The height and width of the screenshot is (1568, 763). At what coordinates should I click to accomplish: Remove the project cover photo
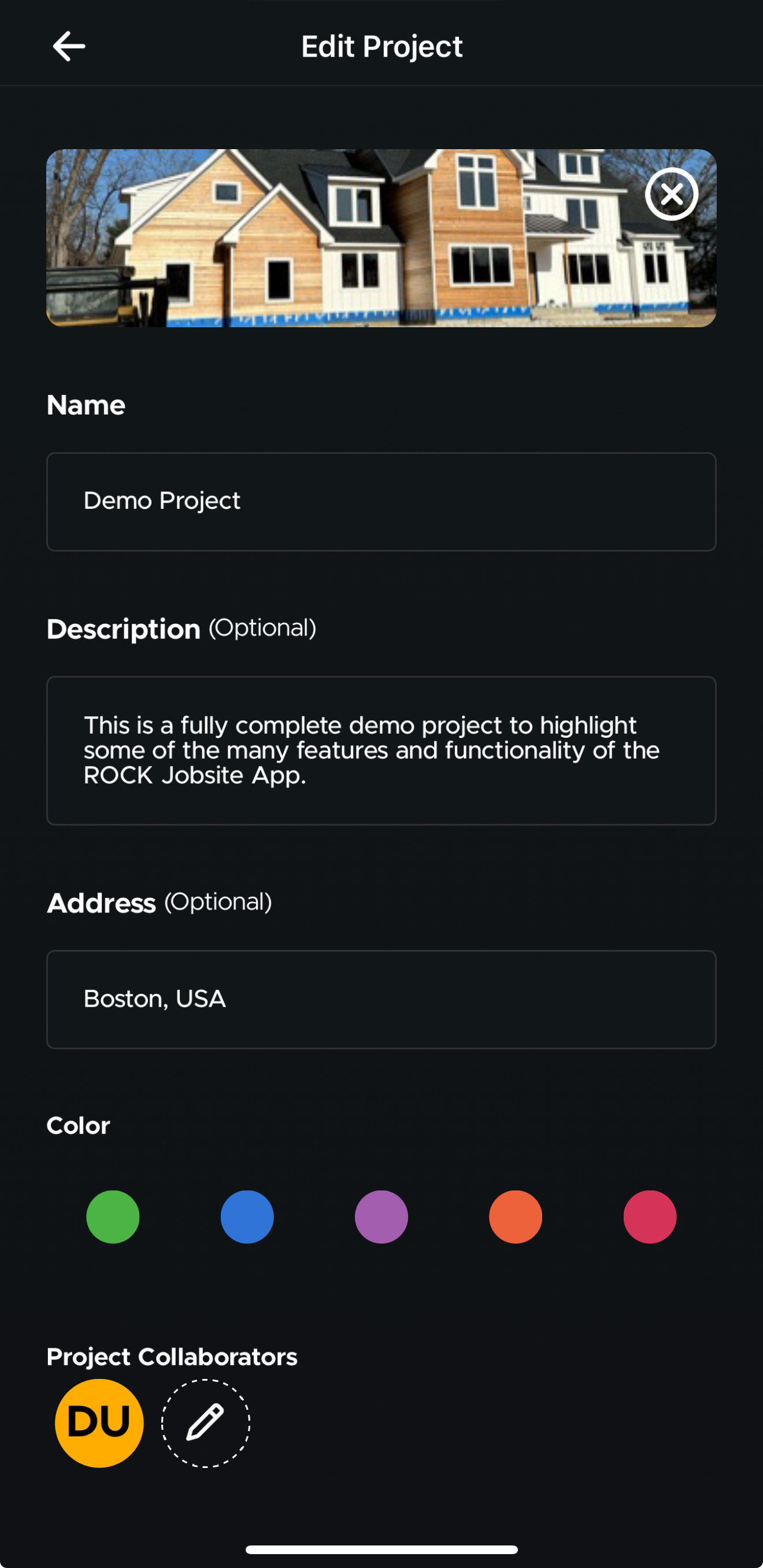671,194
